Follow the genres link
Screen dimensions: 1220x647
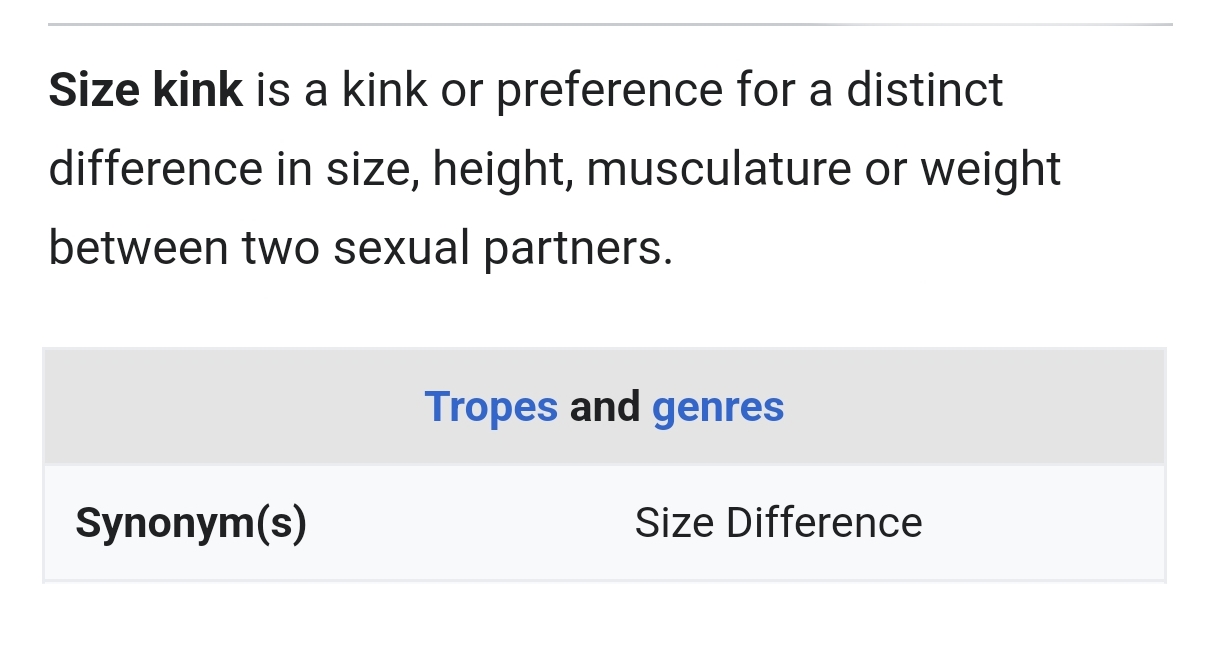click(718, 407)
